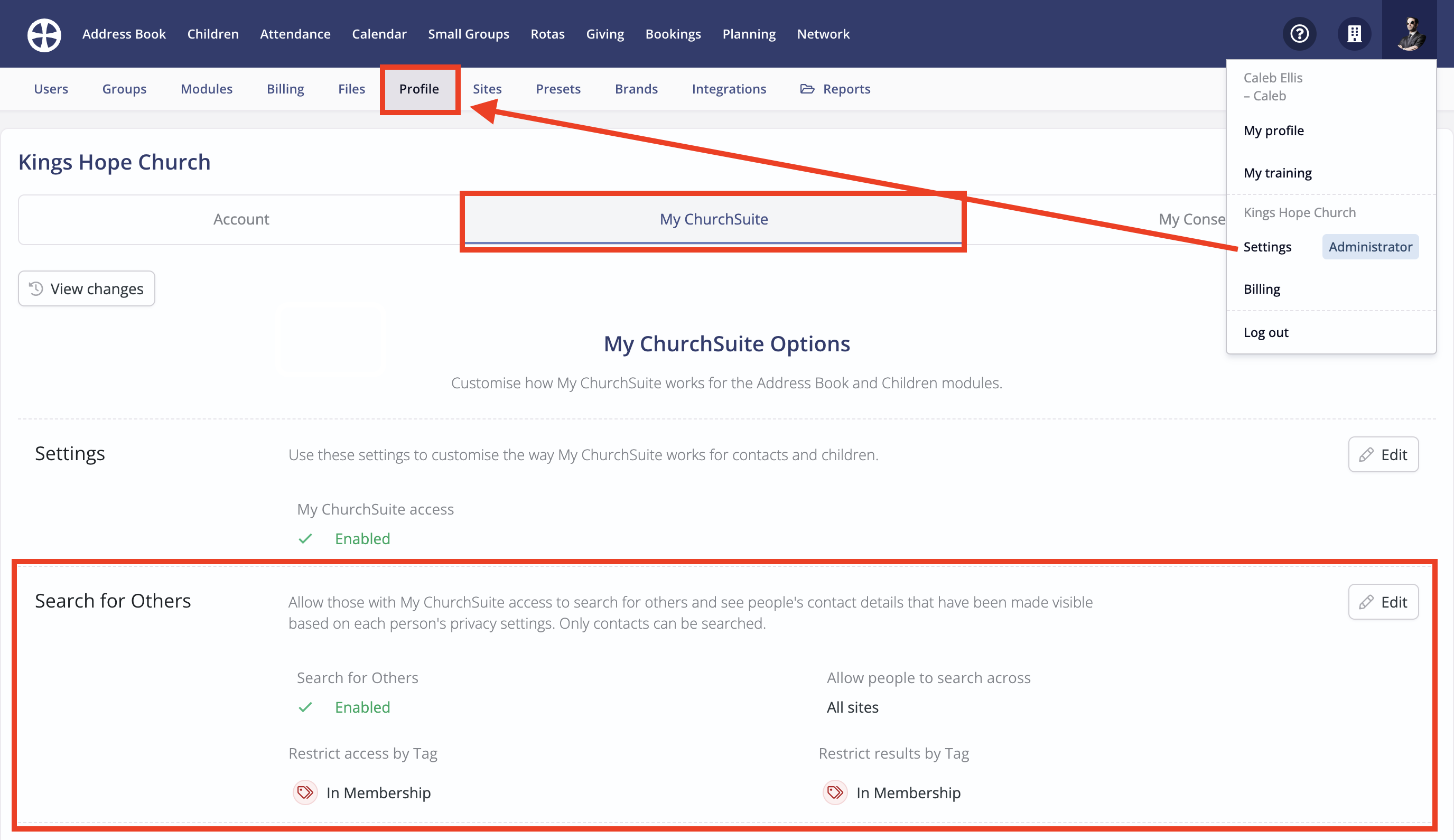
Task: Edit the Search for Others section
Action: (1383, 602)
